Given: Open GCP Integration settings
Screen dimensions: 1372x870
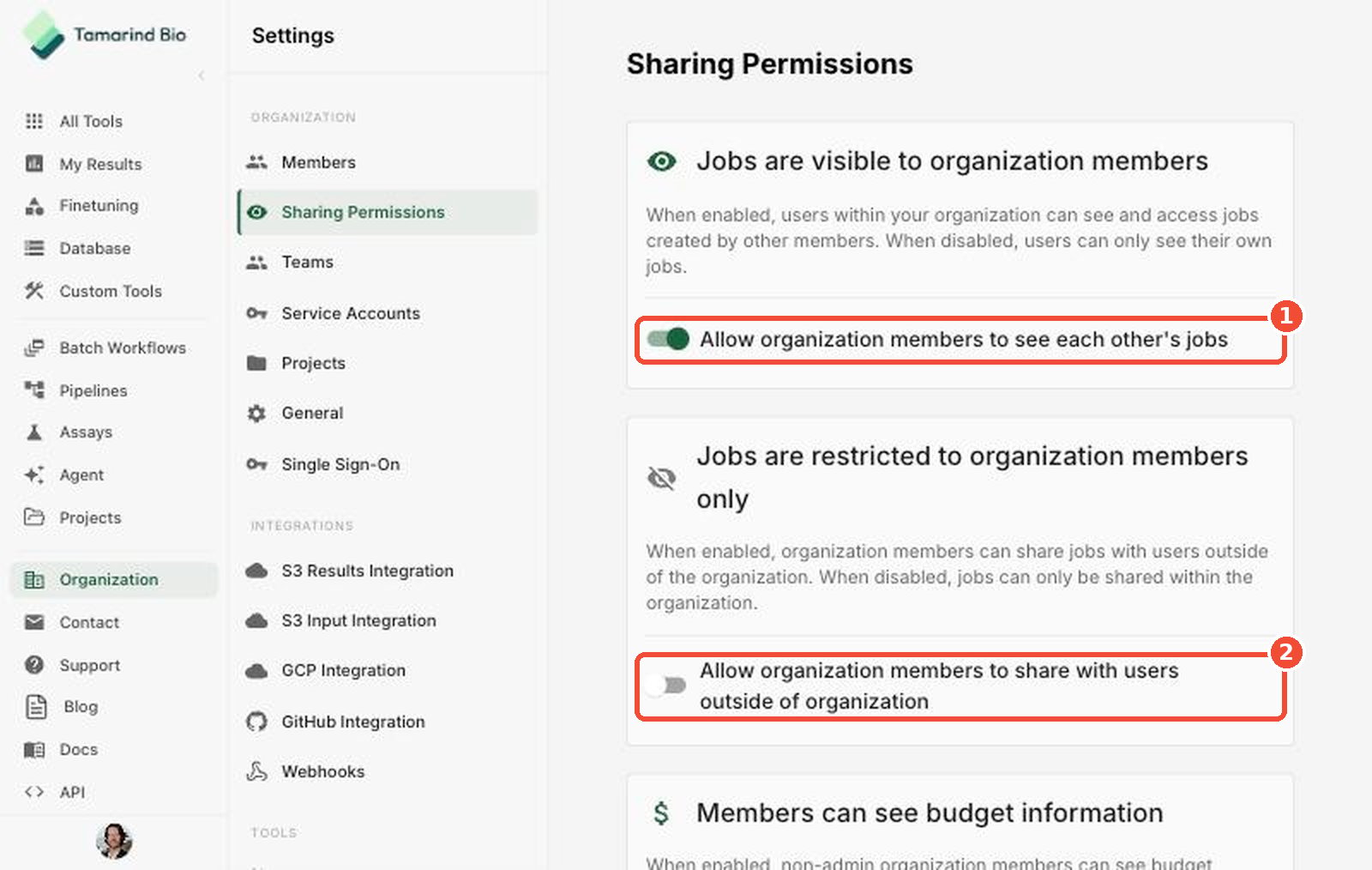Looking at the screenshot, I should coord(388,670).
